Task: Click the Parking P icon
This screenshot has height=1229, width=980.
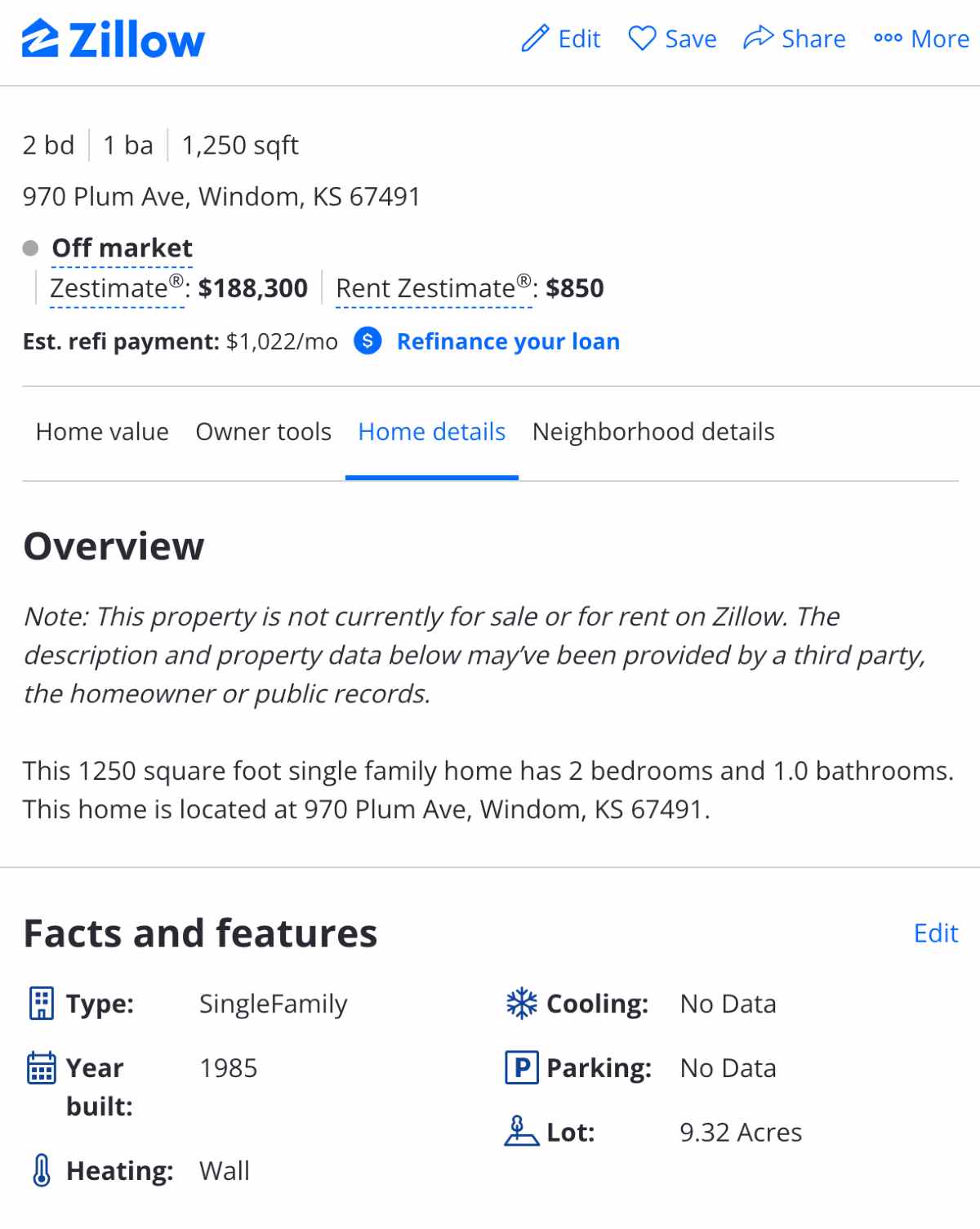Action: (x=522, y=1067)
